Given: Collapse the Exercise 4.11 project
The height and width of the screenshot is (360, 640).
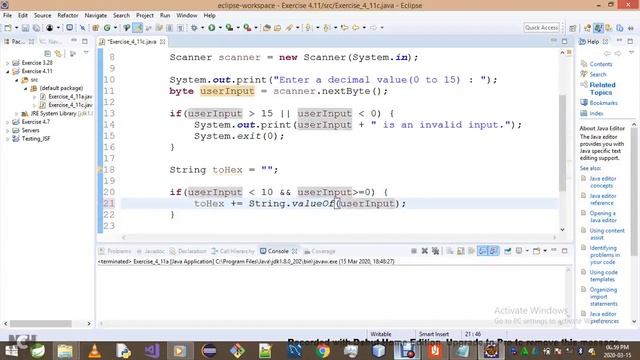Looking at the screenshot, I should [7, 71].
